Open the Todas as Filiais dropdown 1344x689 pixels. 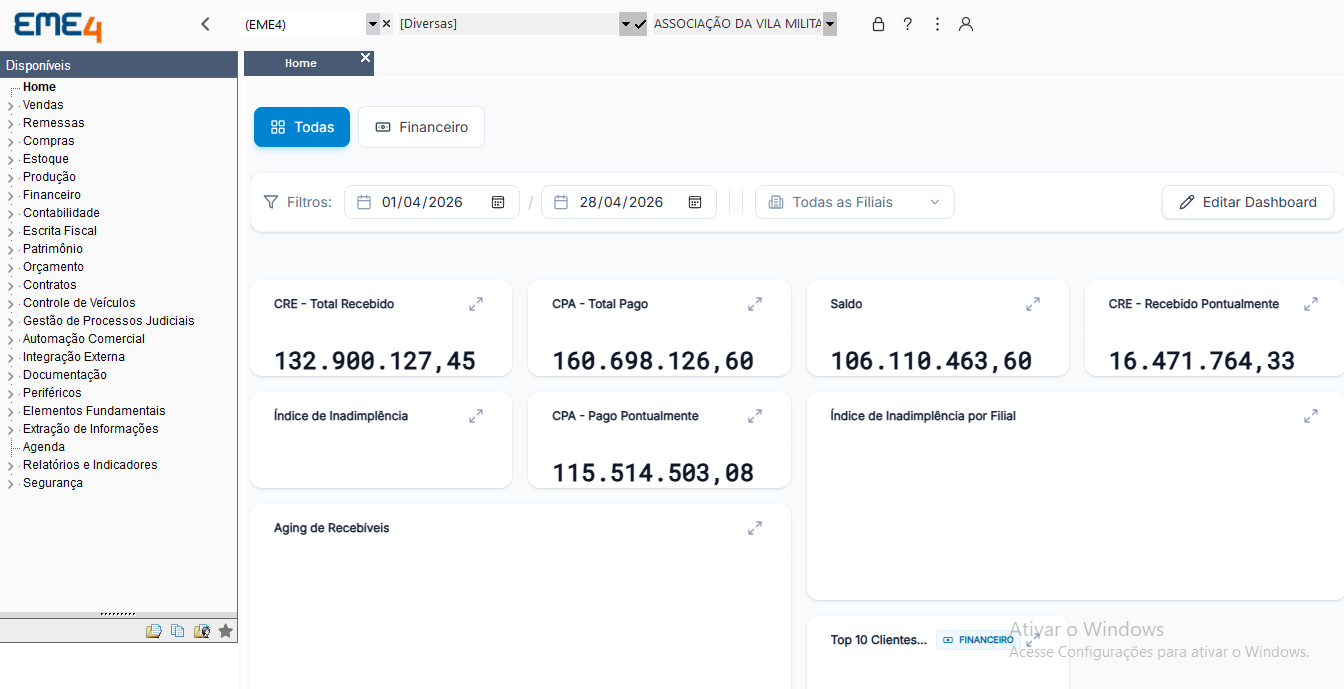855,202
